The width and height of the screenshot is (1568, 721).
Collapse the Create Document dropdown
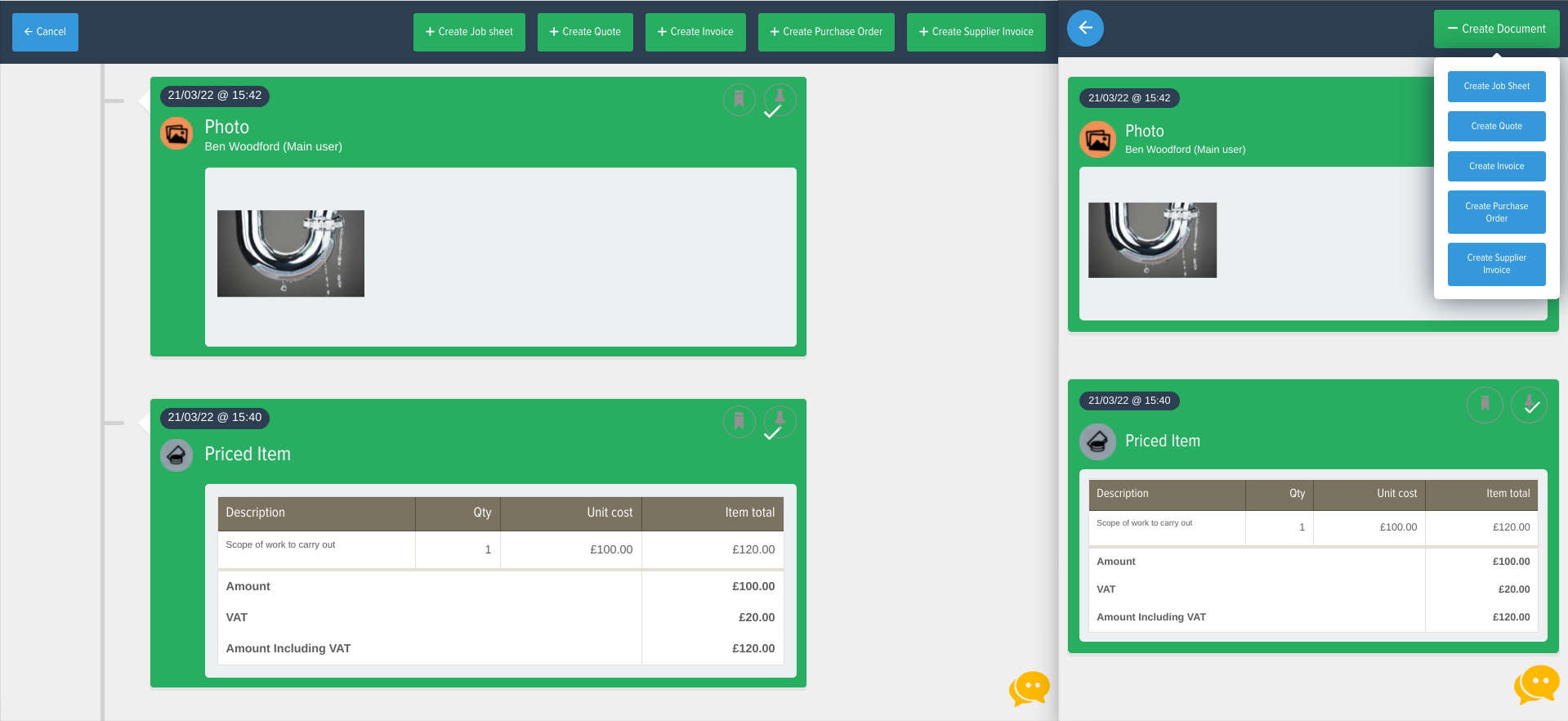1496,29
